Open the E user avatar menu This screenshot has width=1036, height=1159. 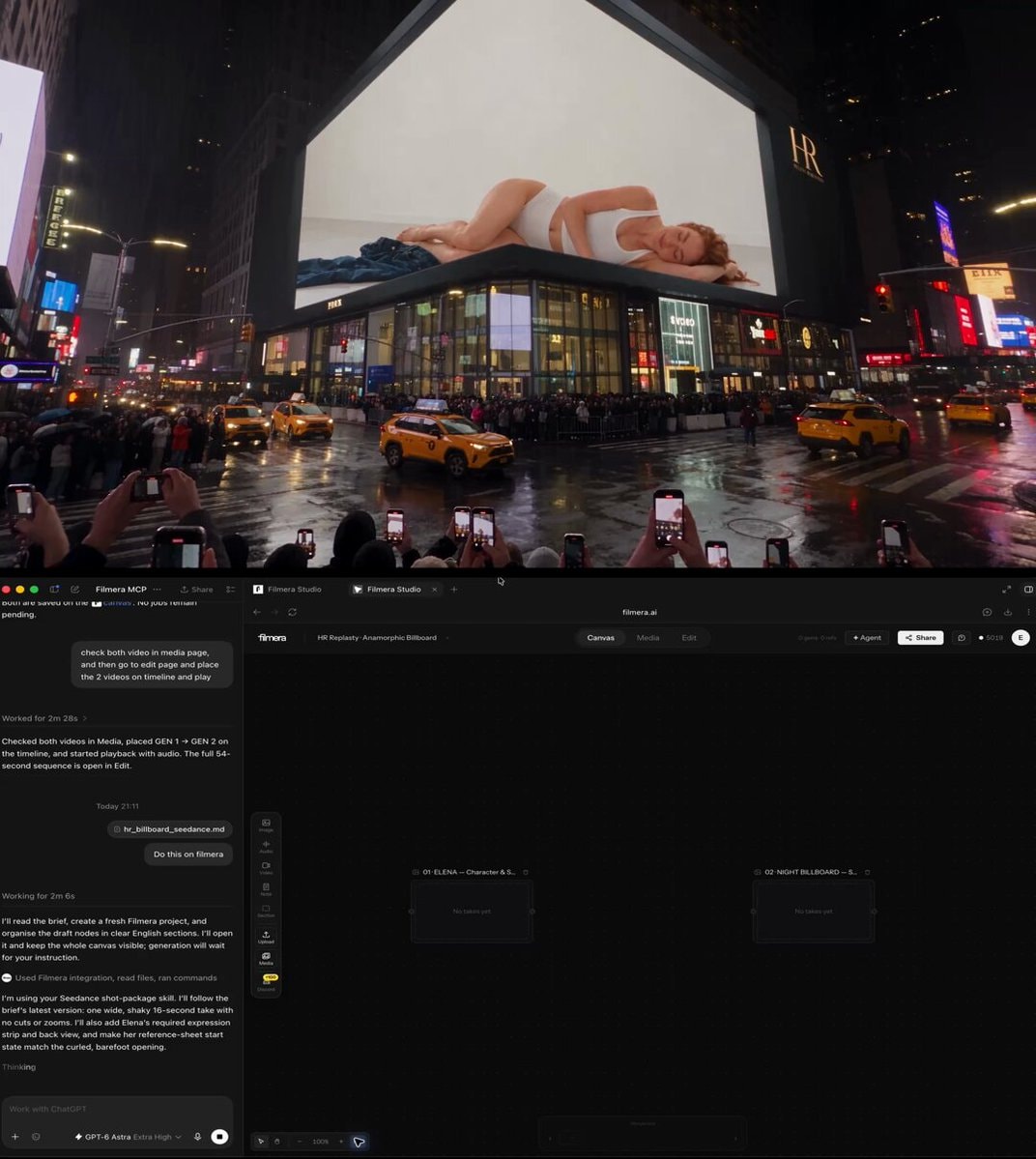(x=1021, y=637)
